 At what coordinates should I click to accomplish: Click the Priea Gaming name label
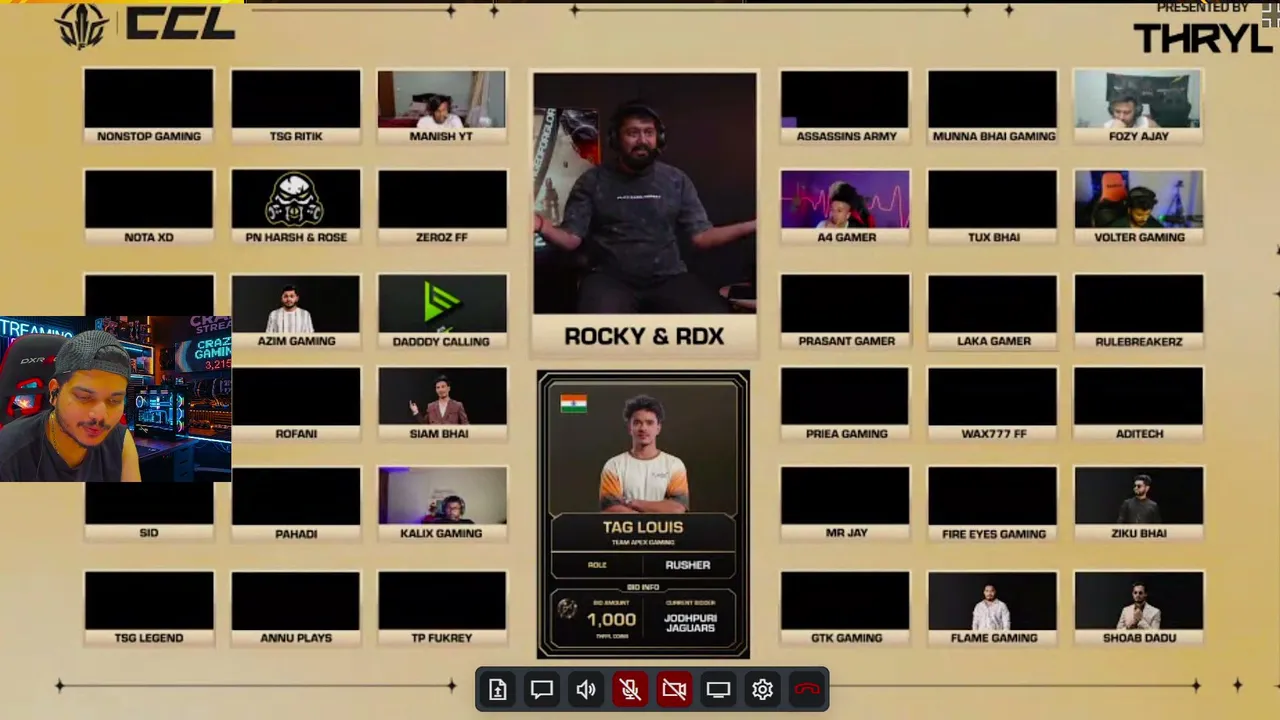click(846, 434)
